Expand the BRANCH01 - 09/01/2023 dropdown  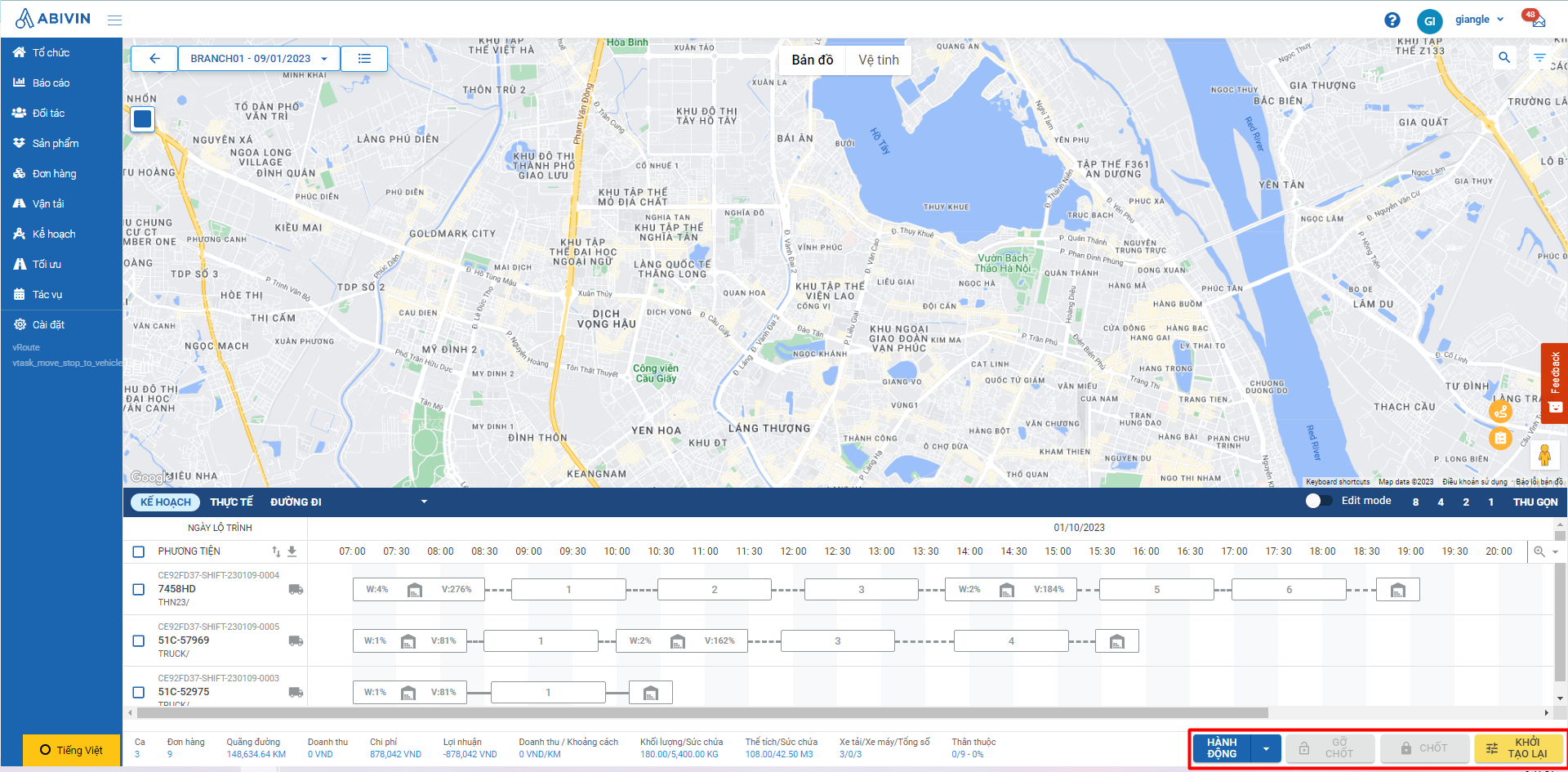tap(259, 58)
